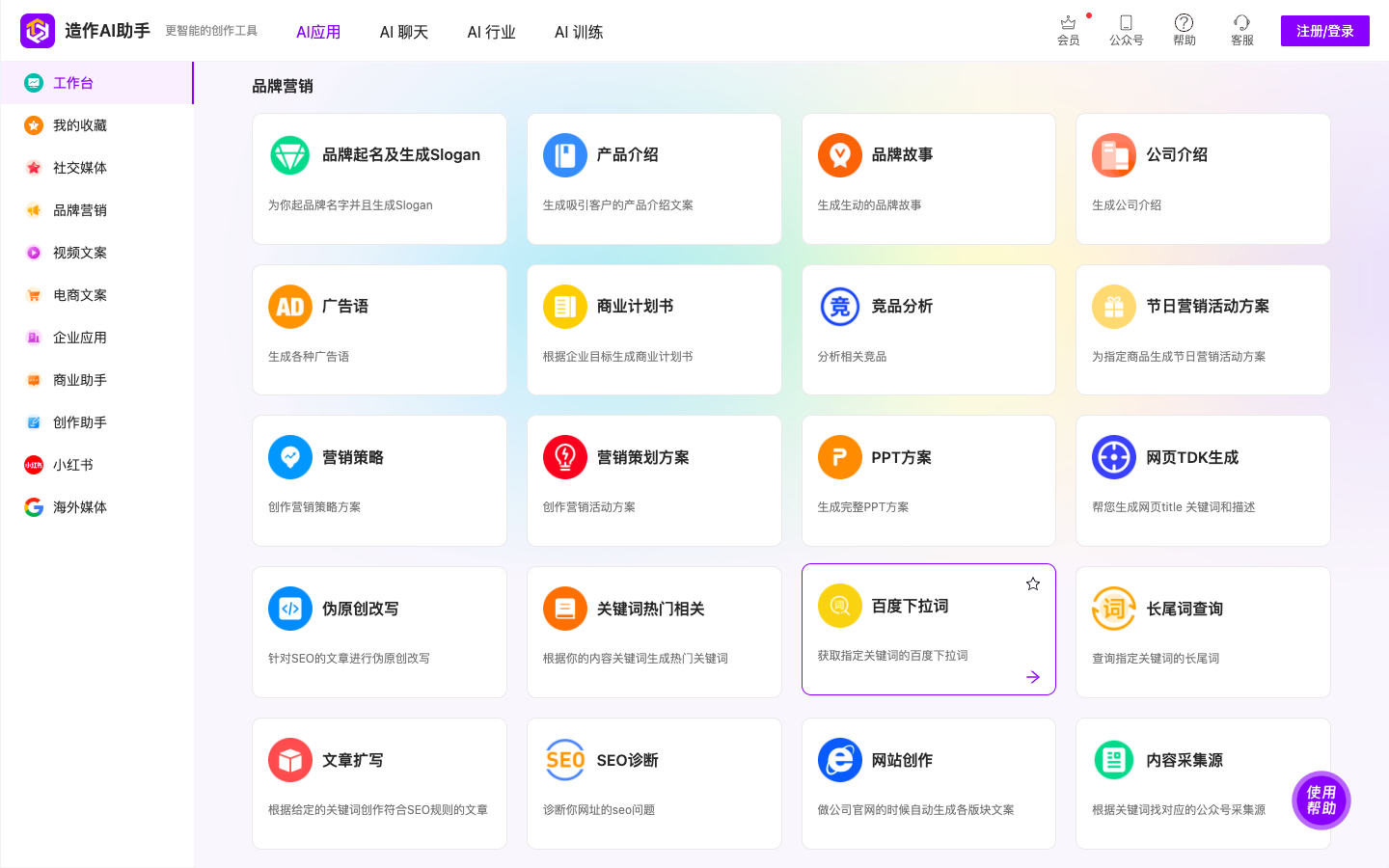Open 百度下拉词 via its arrow icon

[1033, 677]
